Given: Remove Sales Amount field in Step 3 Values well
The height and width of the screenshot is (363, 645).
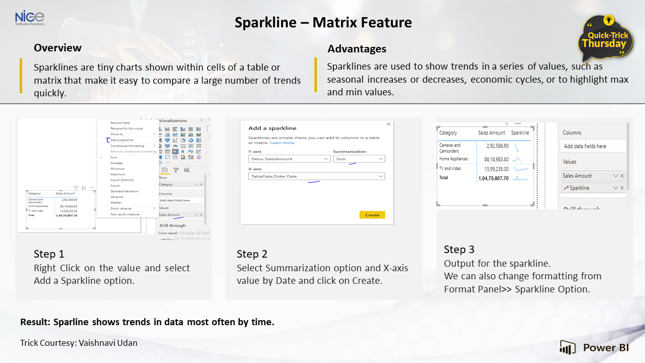Looking at the screenshot, I should tap(622, 176).
